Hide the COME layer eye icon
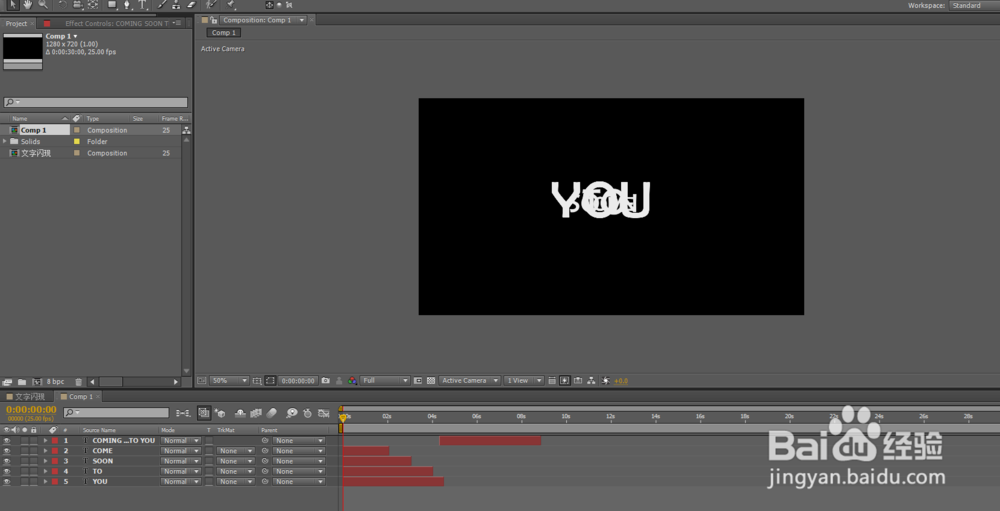Image resolution: width=1000 pixels, height=511 pixels. 7,451
